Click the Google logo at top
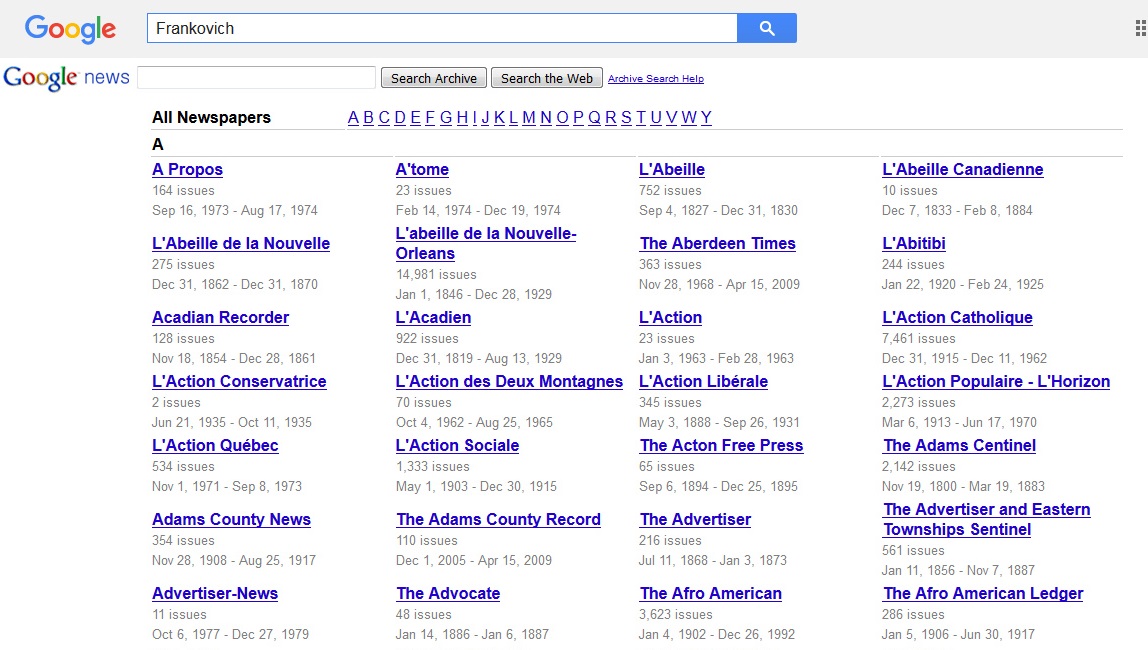Screen dimensions: 1148x650 pyautogui.click(x=70, y=29)
